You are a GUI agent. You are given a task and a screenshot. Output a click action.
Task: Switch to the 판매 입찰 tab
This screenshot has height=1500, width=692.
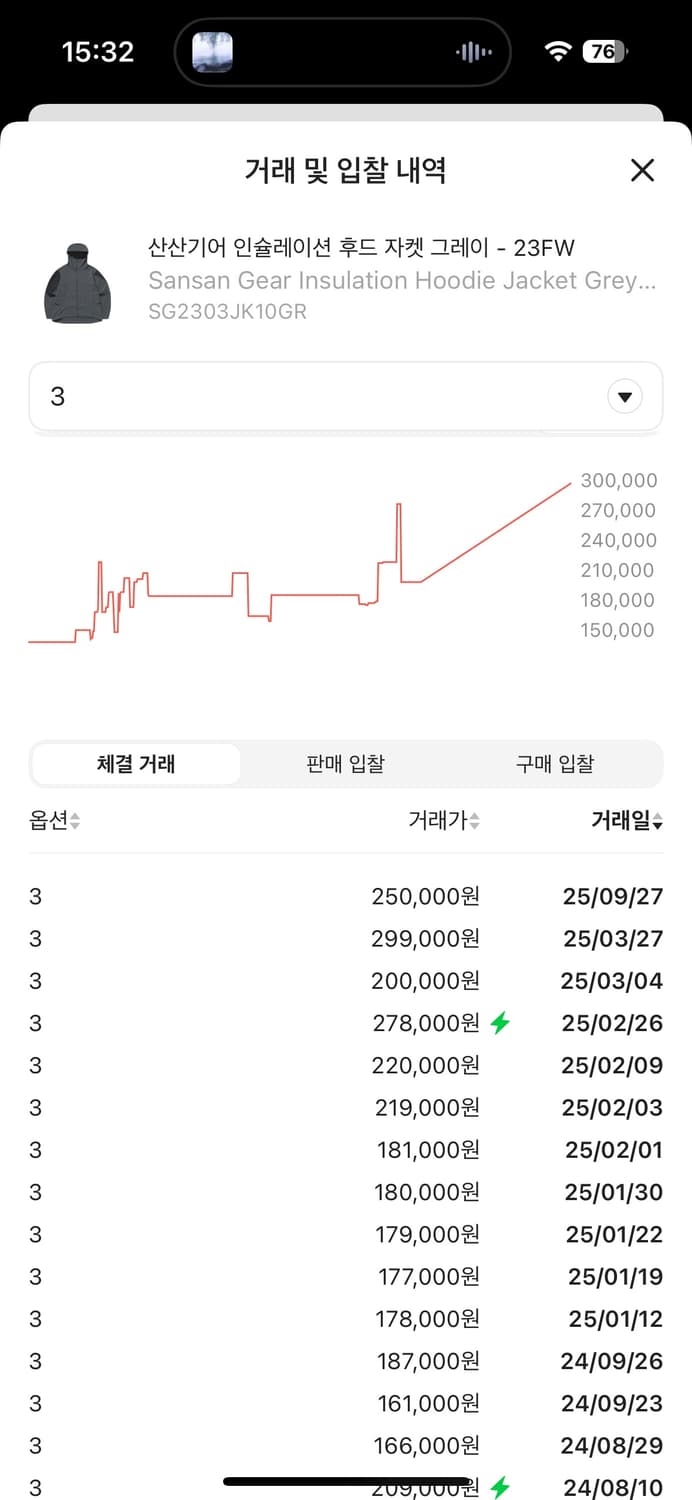345,763
